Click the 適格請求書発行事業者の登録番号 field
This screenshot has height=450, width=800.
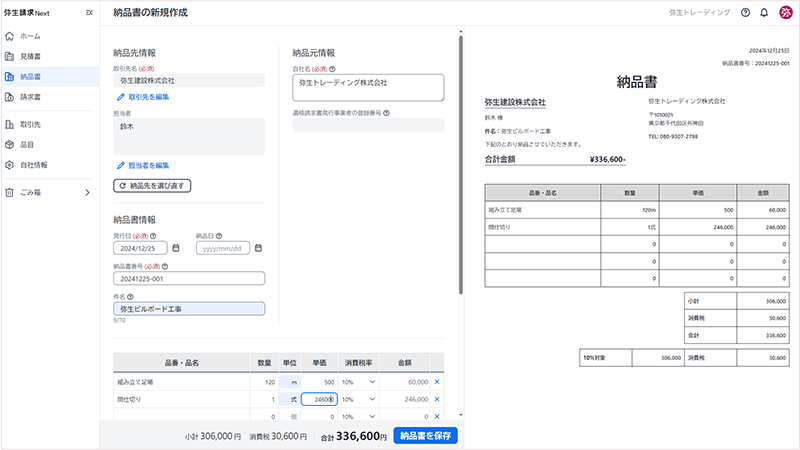coord(368,125)
